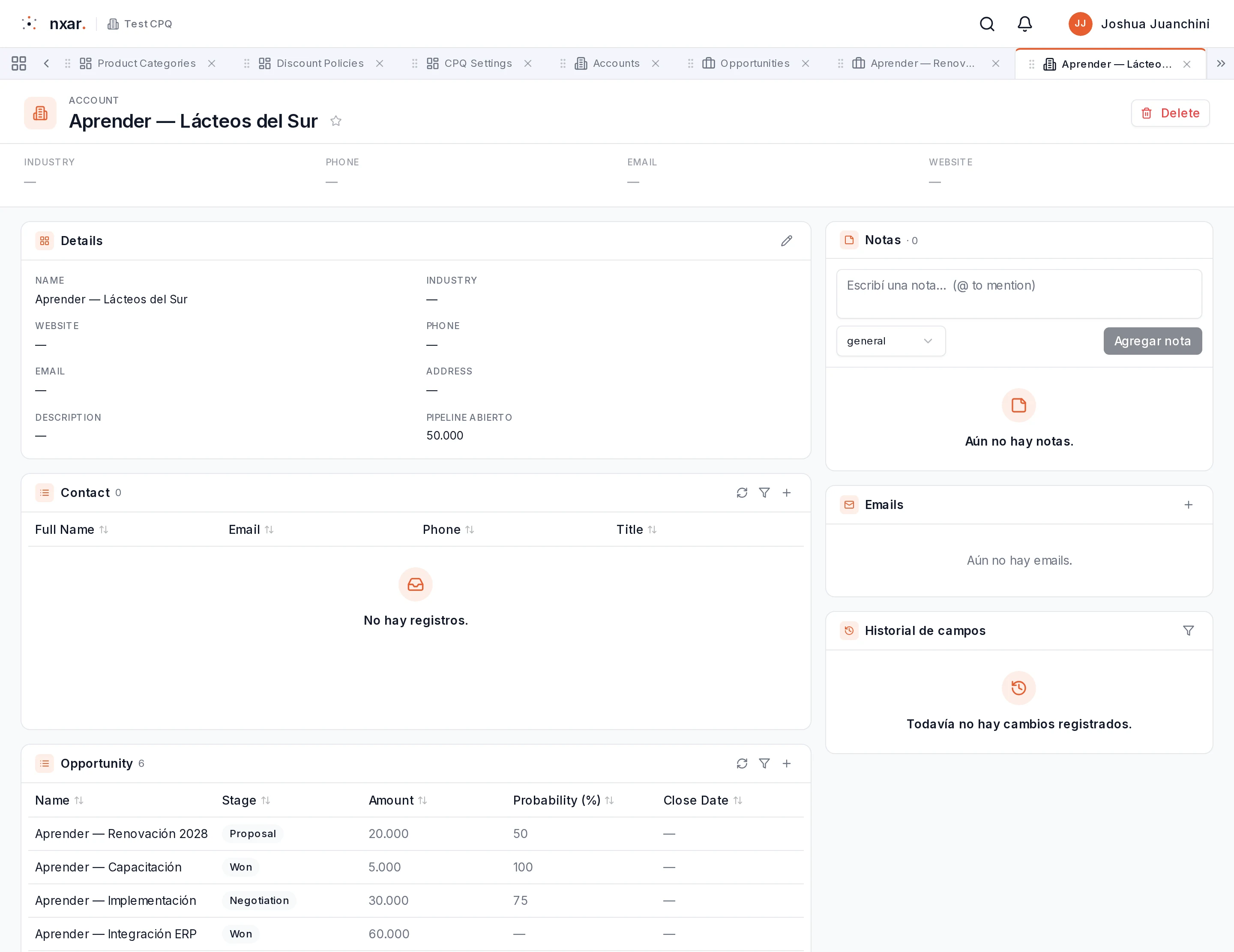Image resolution: width=1234 pixels, height=952 pixels.
Task: Add a new Opportunity record
Action: coord(786,763)
